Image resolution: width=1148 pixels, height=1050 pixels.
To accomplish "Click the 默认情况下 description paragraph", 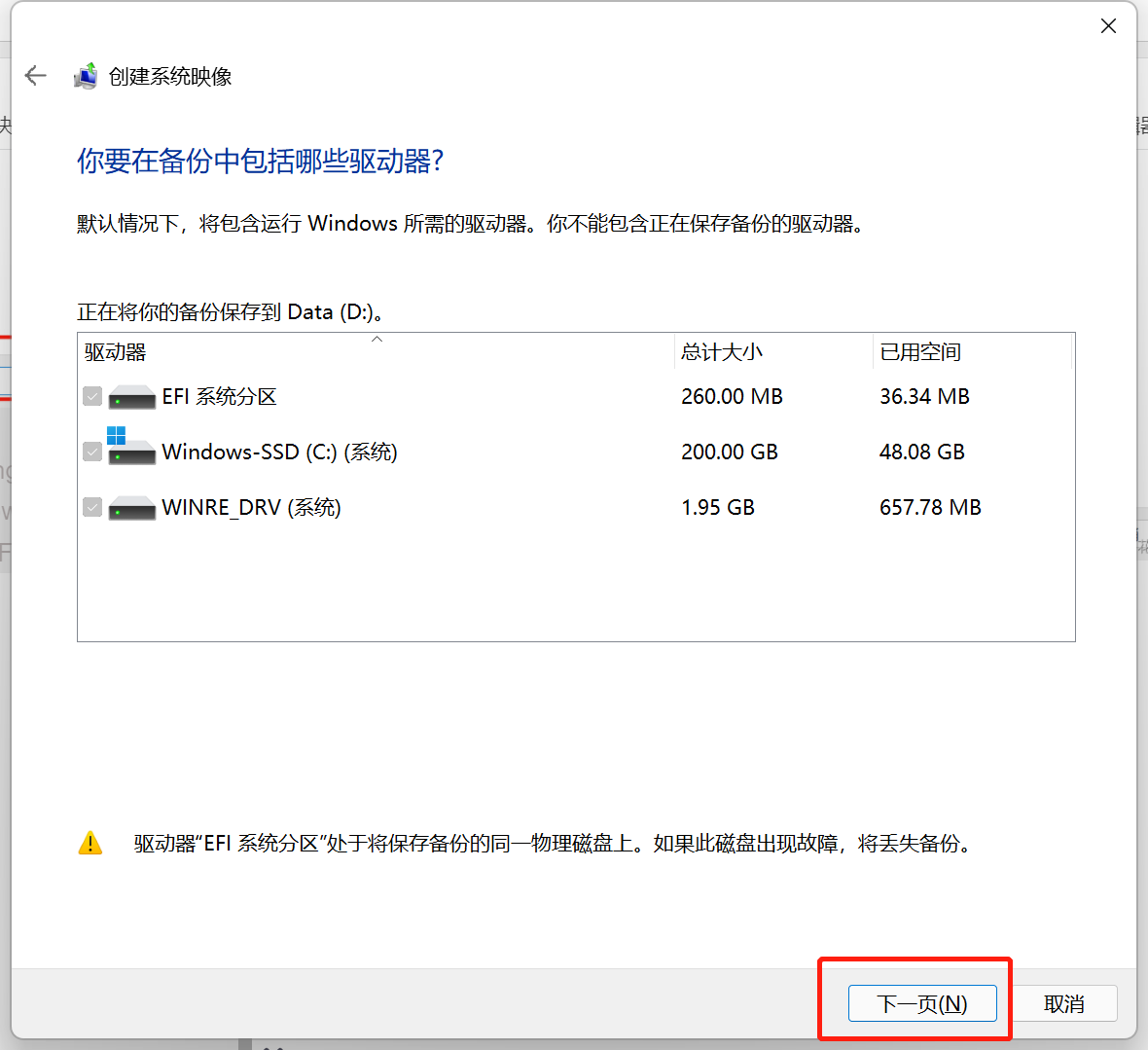I will 472,223.
